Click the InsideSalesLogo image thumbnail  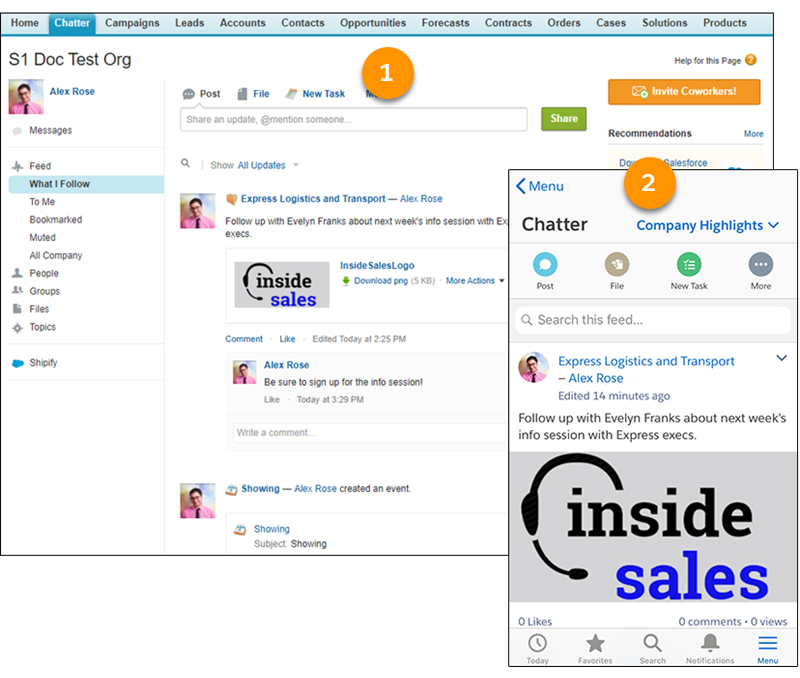pos(282,285)
